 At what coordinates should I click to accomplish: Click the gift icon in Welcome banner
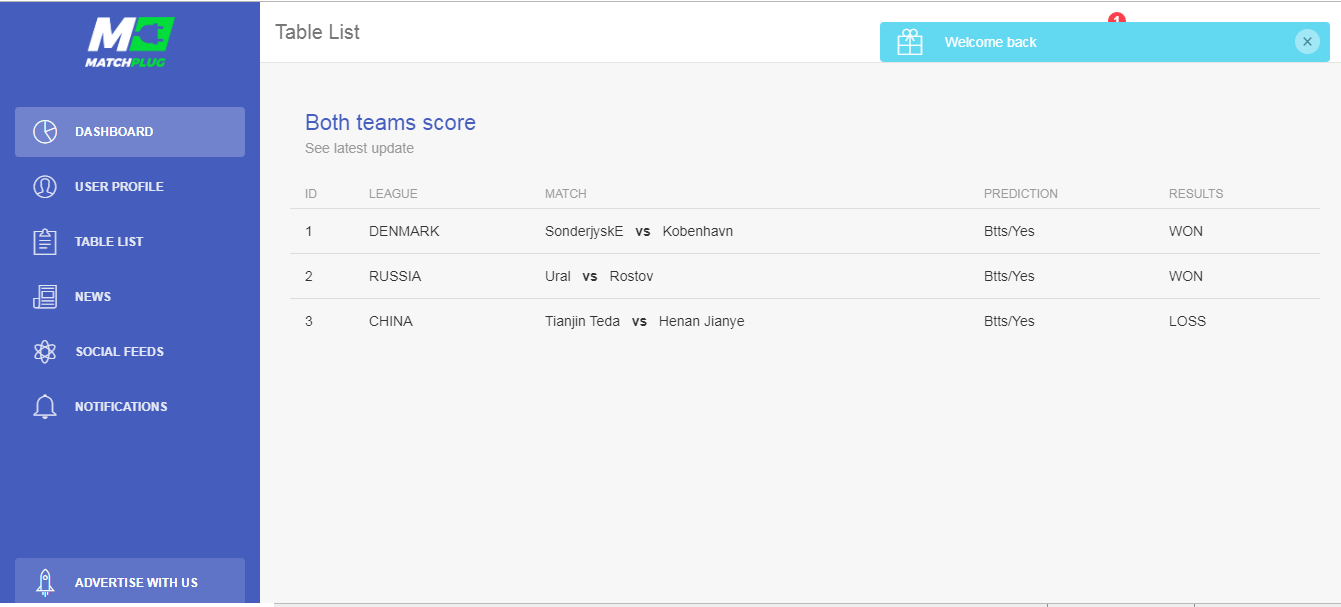click(910, 42)
